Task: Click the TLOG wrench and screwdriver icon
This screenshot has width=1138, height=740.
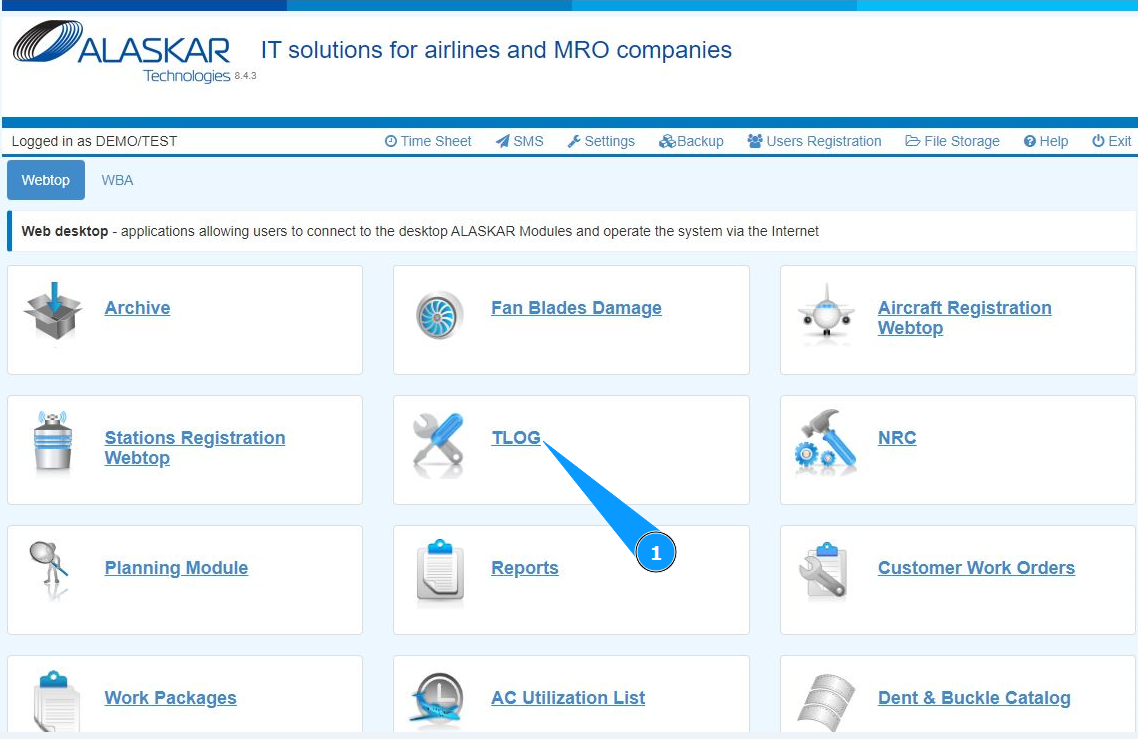Action: (x=438, y=444)
